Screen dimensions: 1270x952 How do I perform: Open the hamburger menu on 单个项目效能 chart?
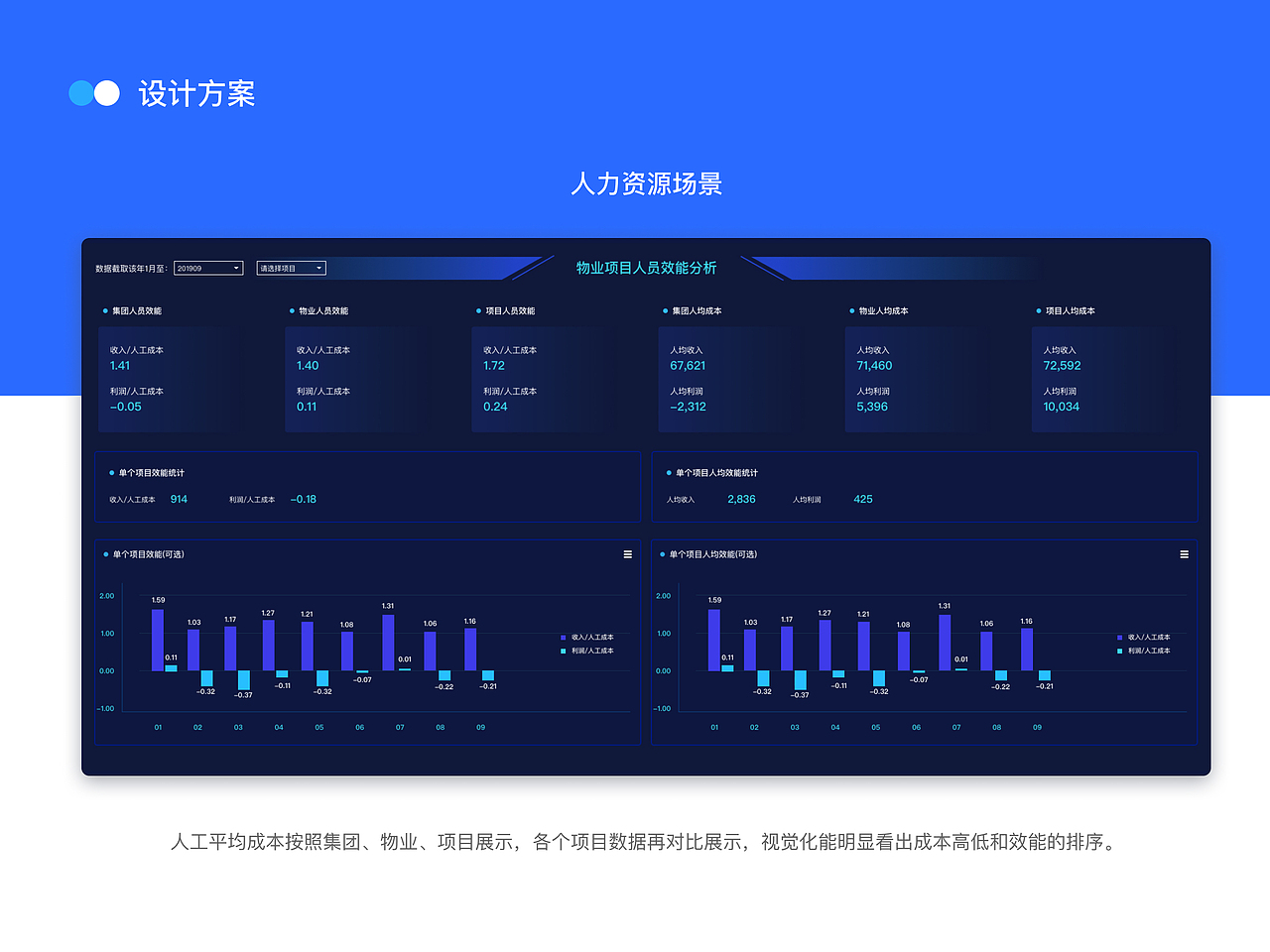(x=627, y=554)
